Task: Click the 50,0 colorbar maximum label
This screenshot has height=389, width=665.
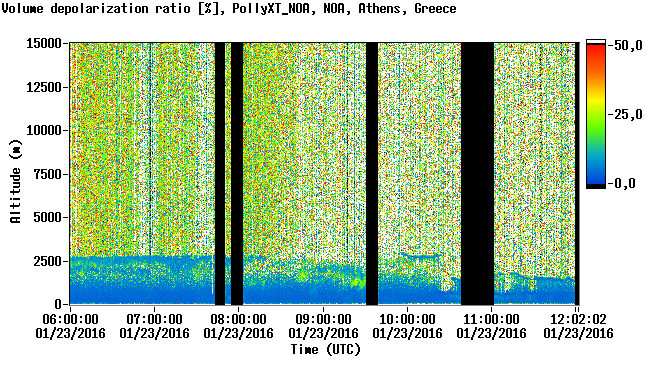Action: click(628, 45)
